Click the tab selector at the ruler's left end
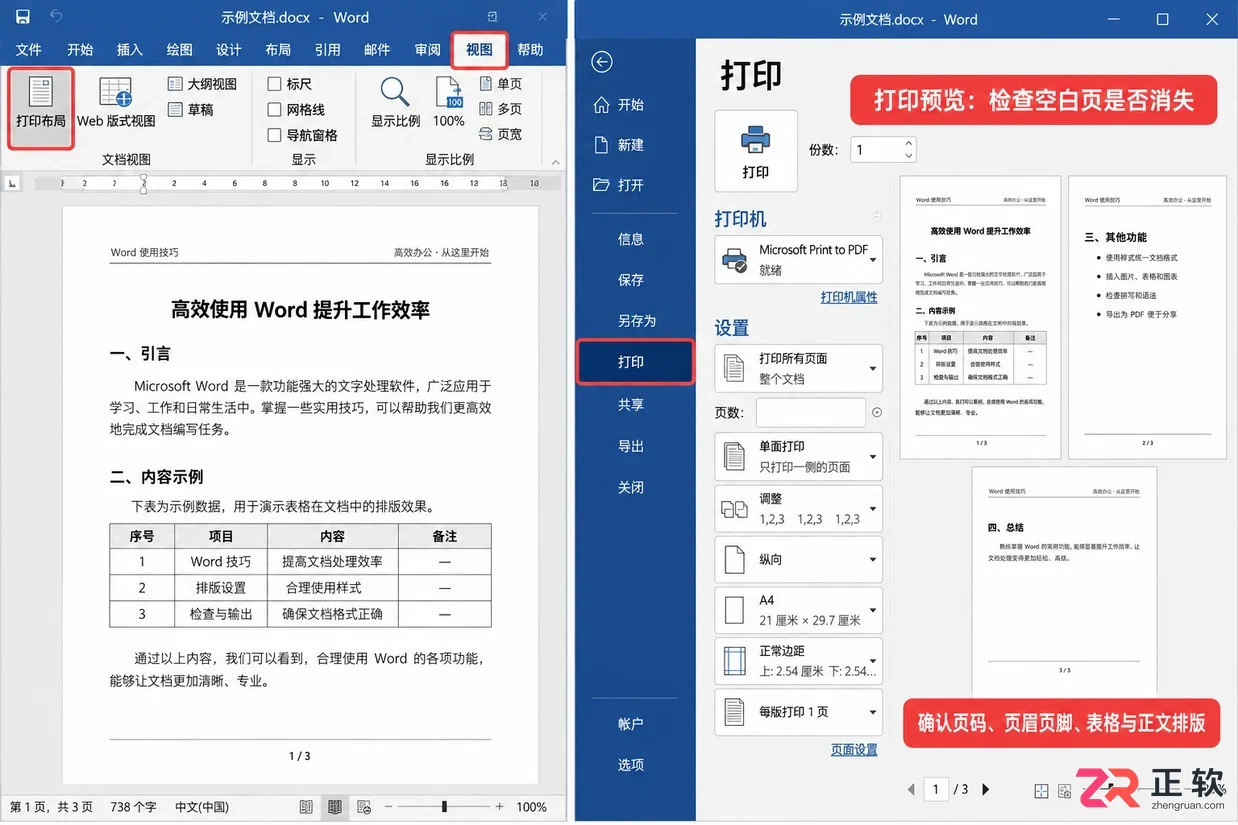The image size is (1238, 825). coord(12,183)
